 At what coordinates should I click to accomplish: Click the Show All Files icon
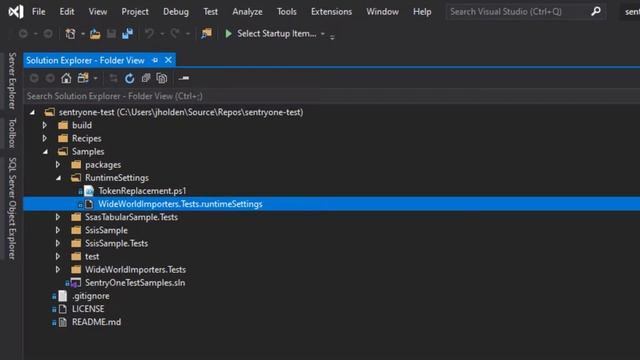point(162,78)
